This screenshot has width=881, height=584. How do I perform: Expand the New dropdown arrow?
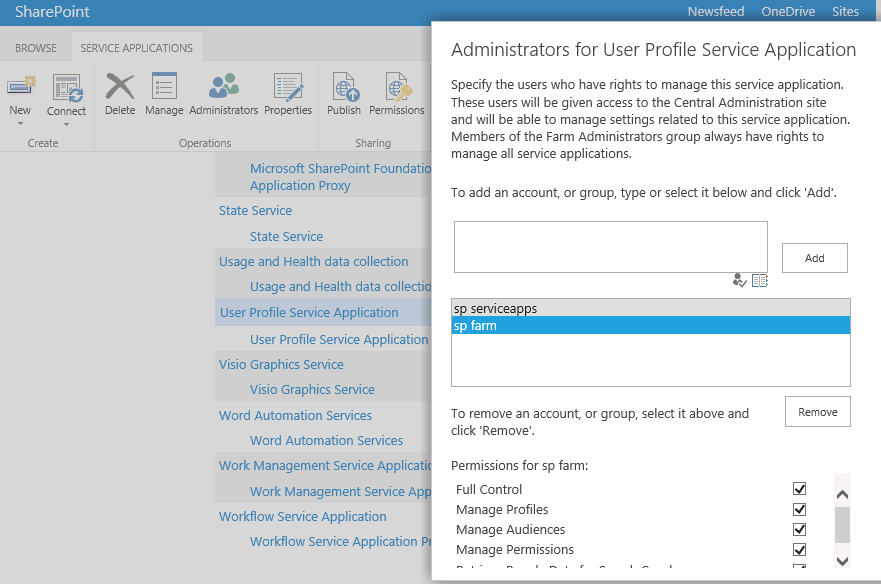click(20, 124)
